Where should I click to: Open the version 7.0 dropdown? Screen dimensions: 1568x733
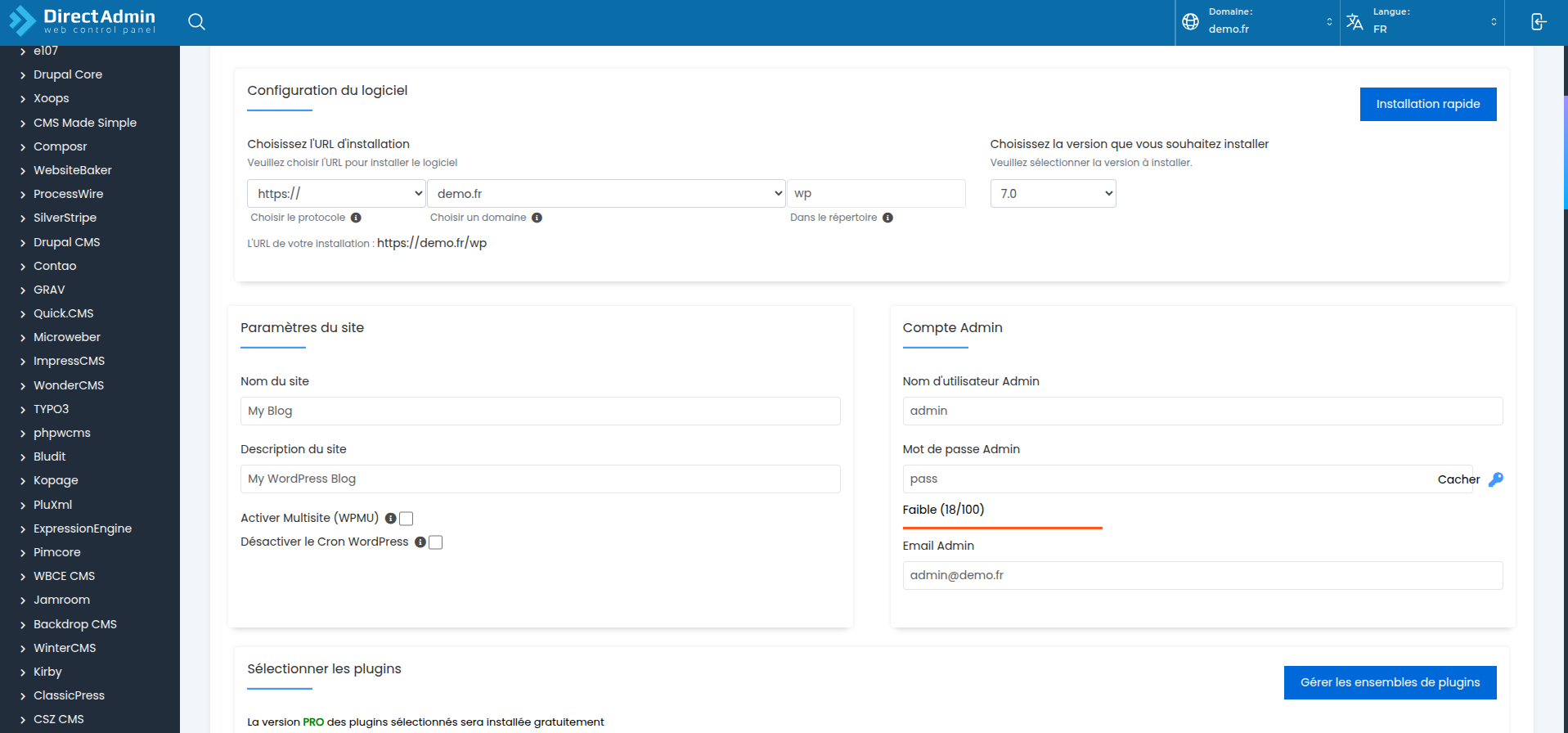[x=1053, y=194]
